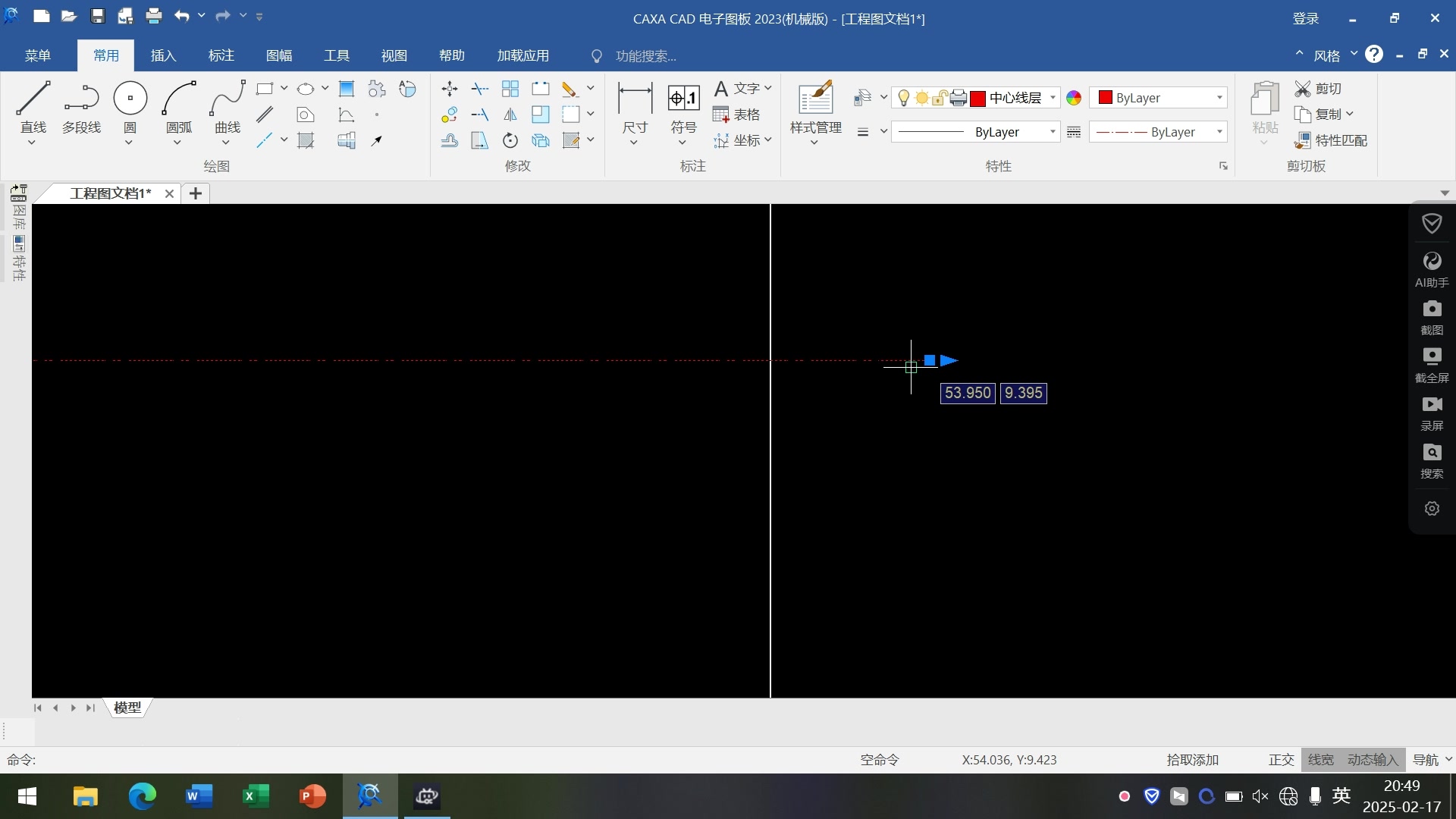Viewport: 1456px width, 819px height.
Task: Select the centerline tool
Action: coord(265,140)
